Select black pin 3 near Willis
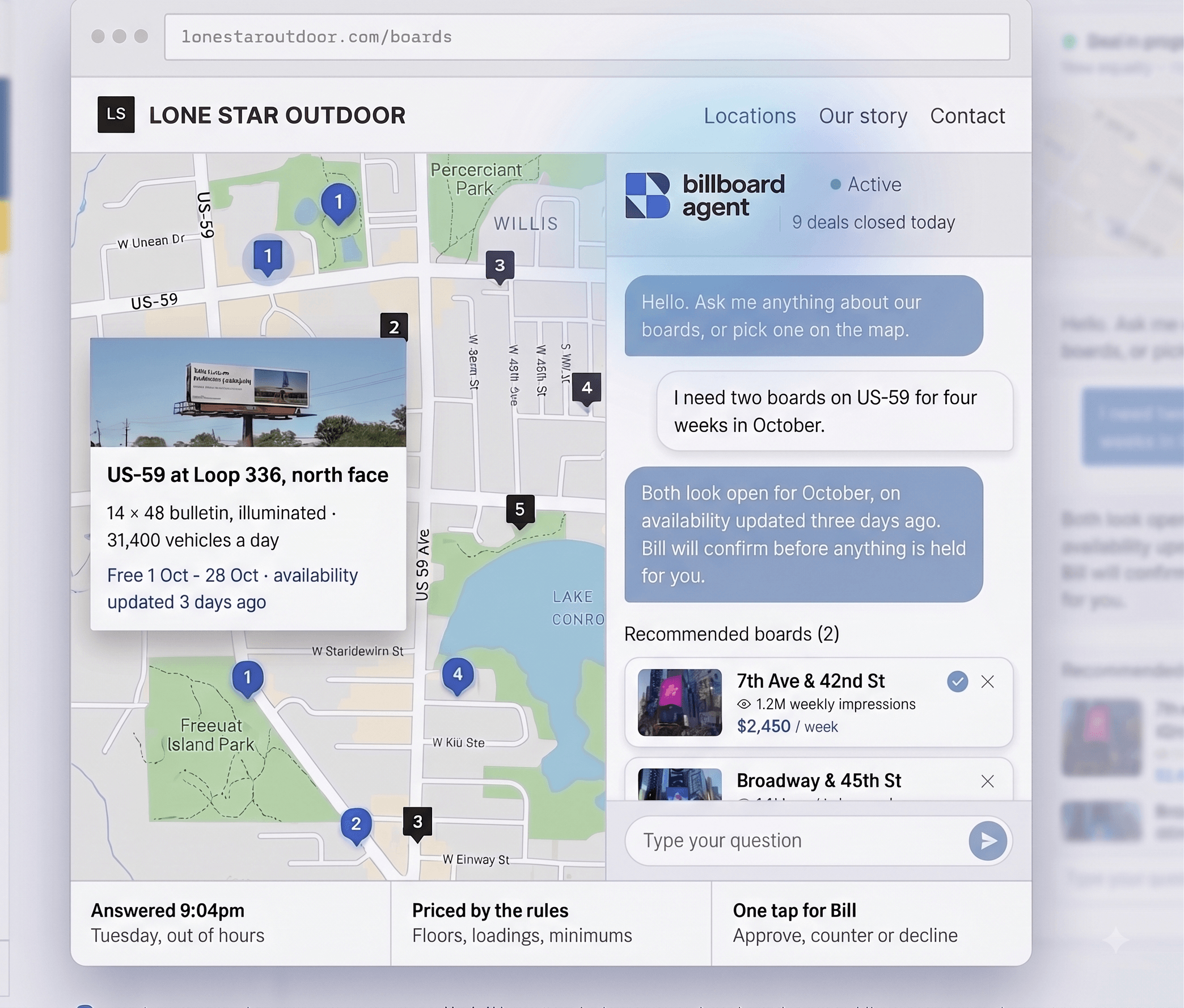 pyautogui.click(x=500, y=267)
